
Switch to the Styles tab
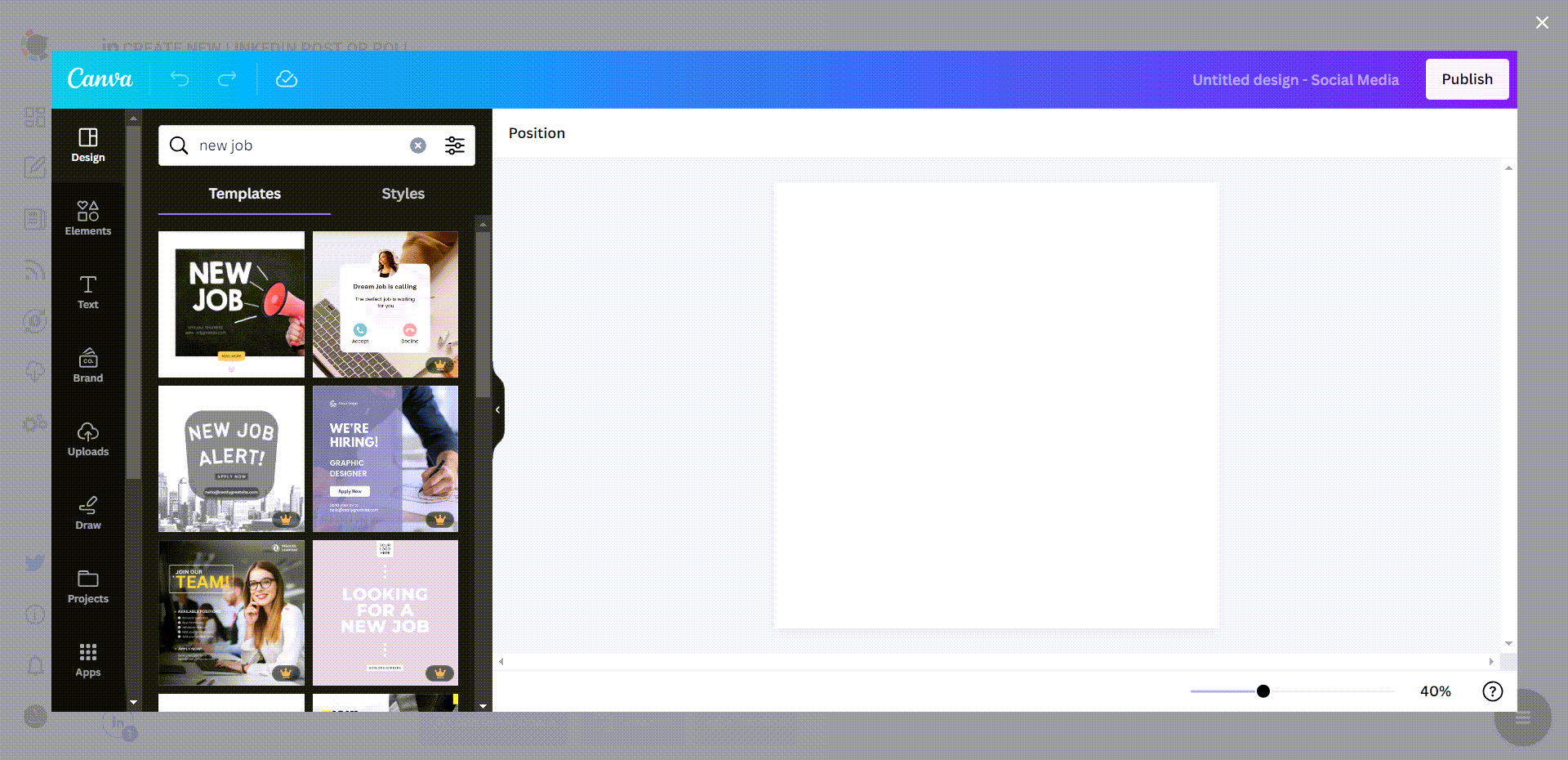(403, 194)
